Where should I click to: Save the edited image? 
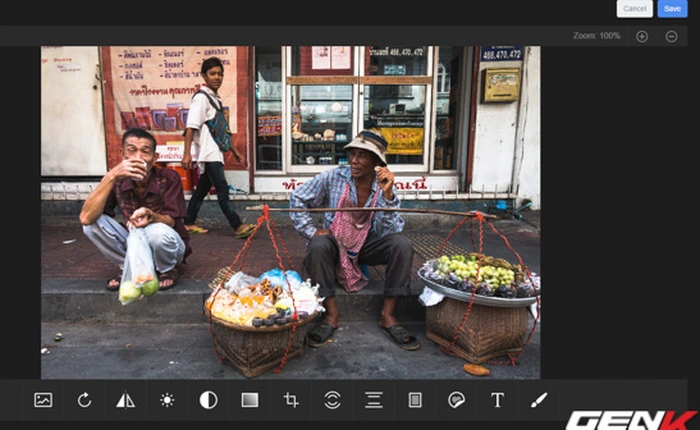(672, 8)
